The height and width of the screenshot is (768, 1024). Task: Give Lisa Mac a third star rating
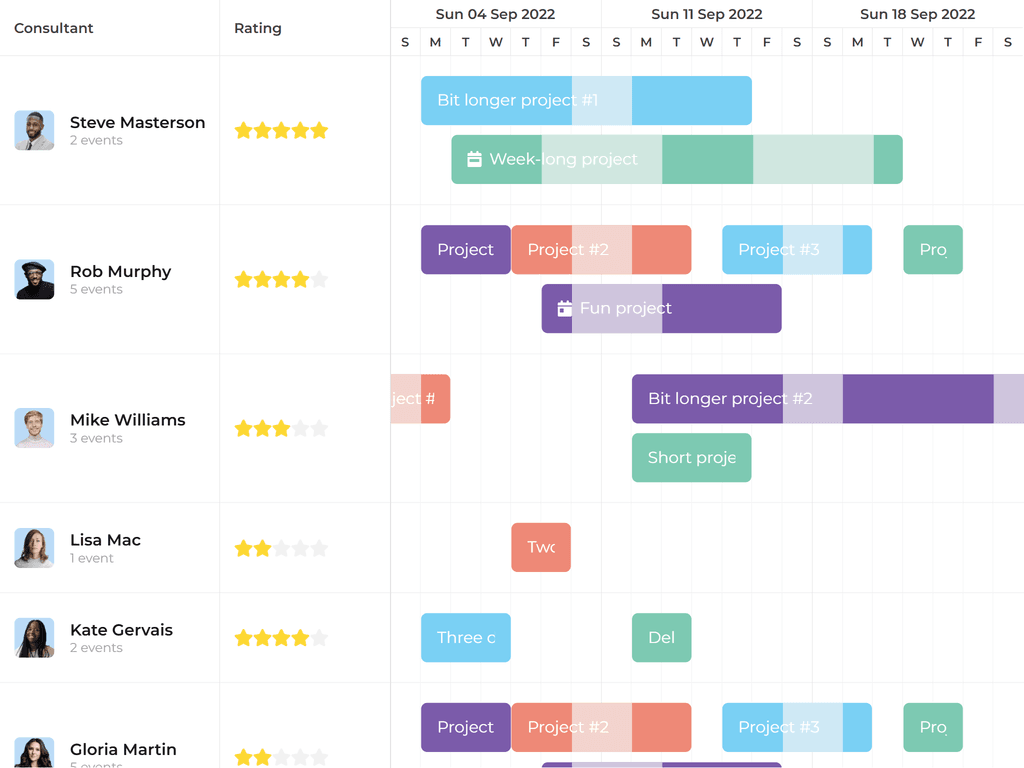tap(281, 548)
